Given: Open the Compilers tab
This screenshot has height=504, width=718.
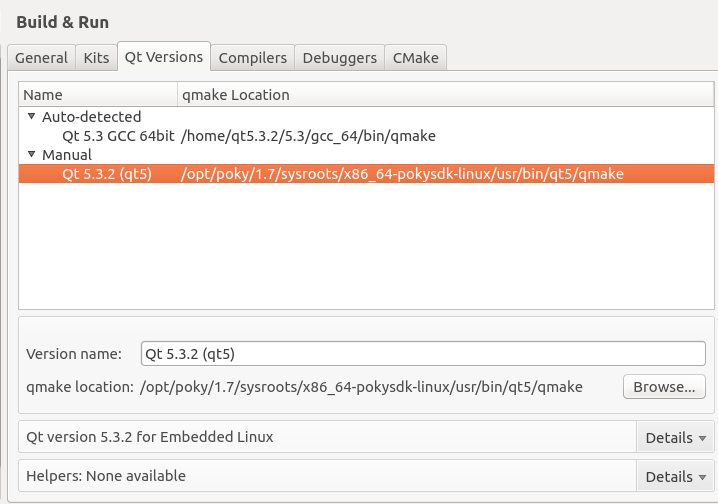Looking at the screenshot, I should 252,58.
